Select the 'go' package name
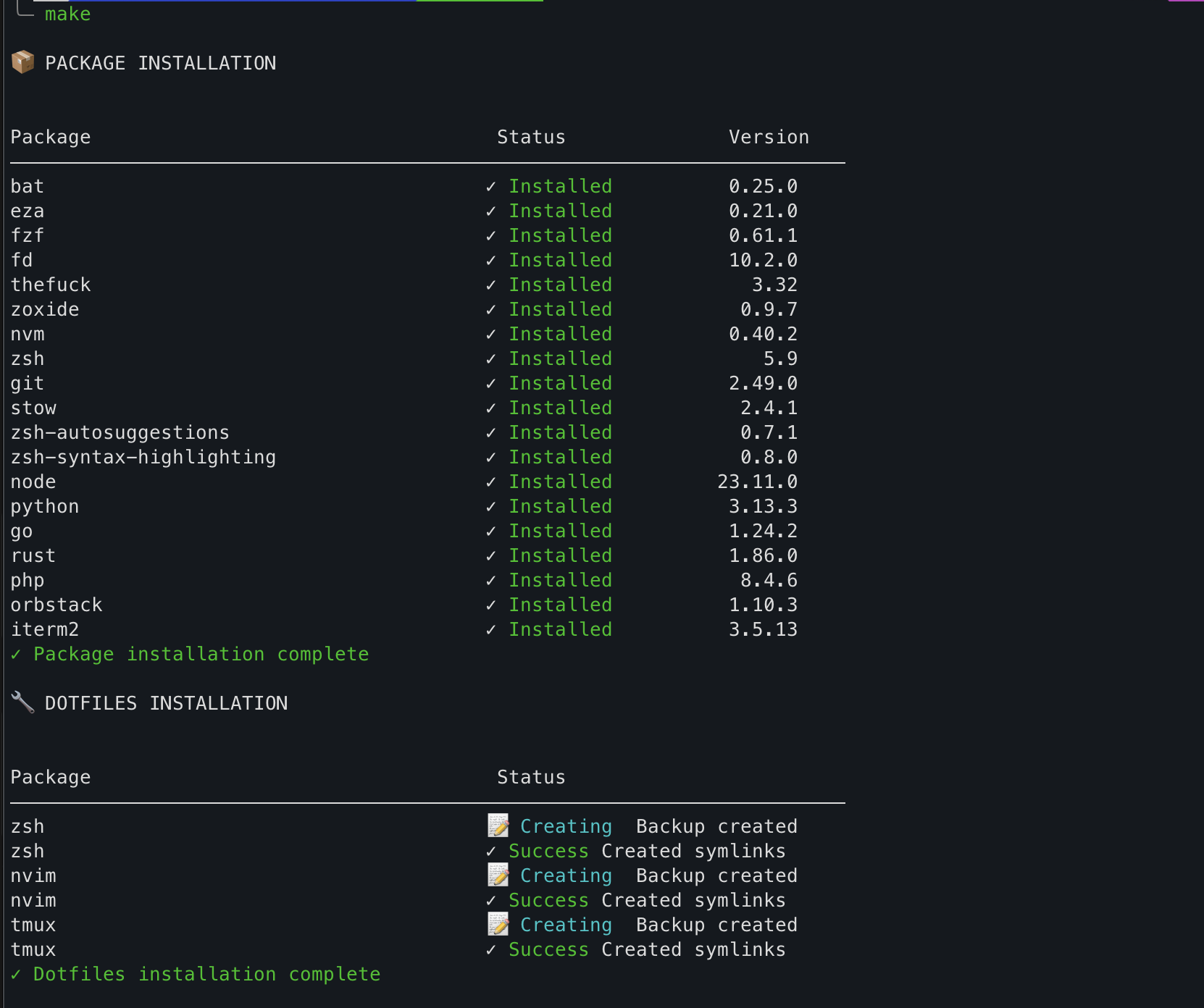The image size is (1204, 1008). point(22,532)
